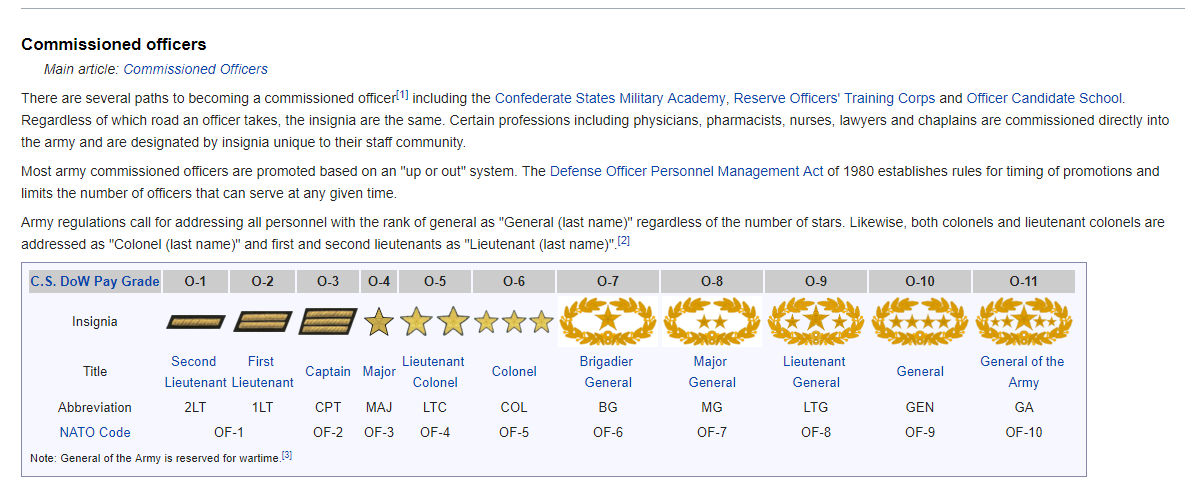Click the Major single-star insignia

pos(379,322)
